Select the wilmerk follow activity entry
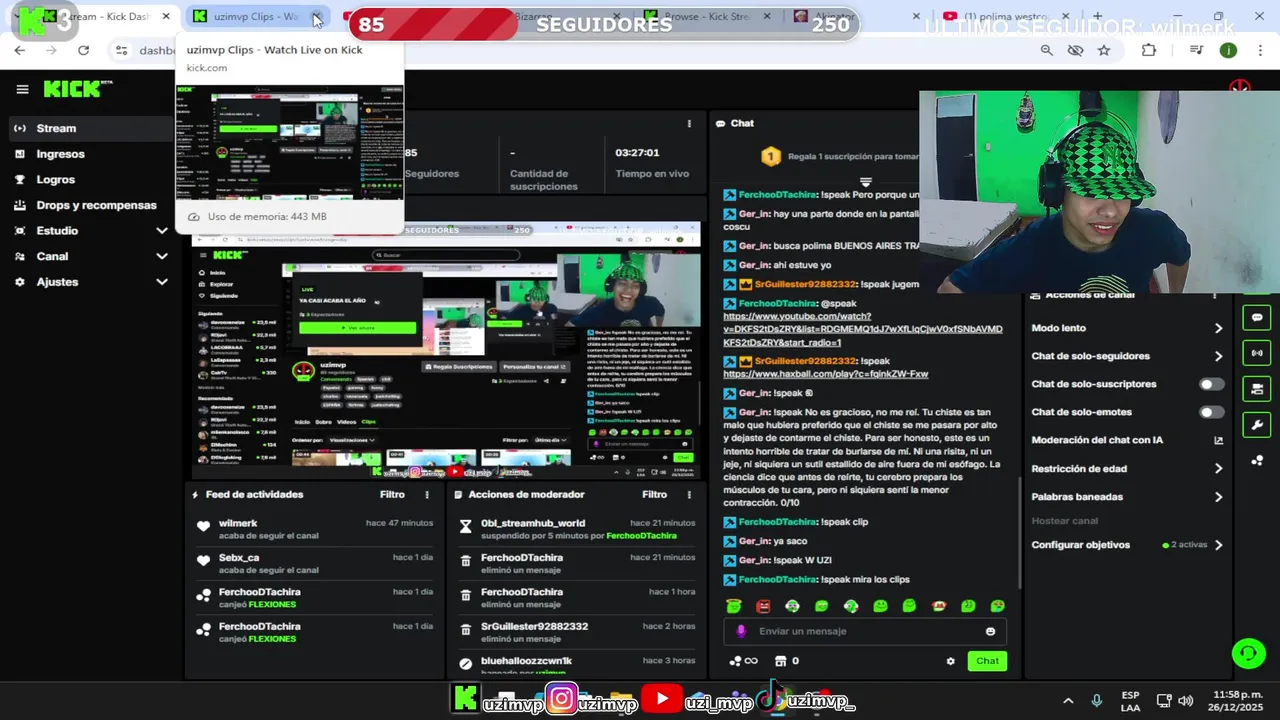Viewport: 1280px width, 720px height. point(315,529)
